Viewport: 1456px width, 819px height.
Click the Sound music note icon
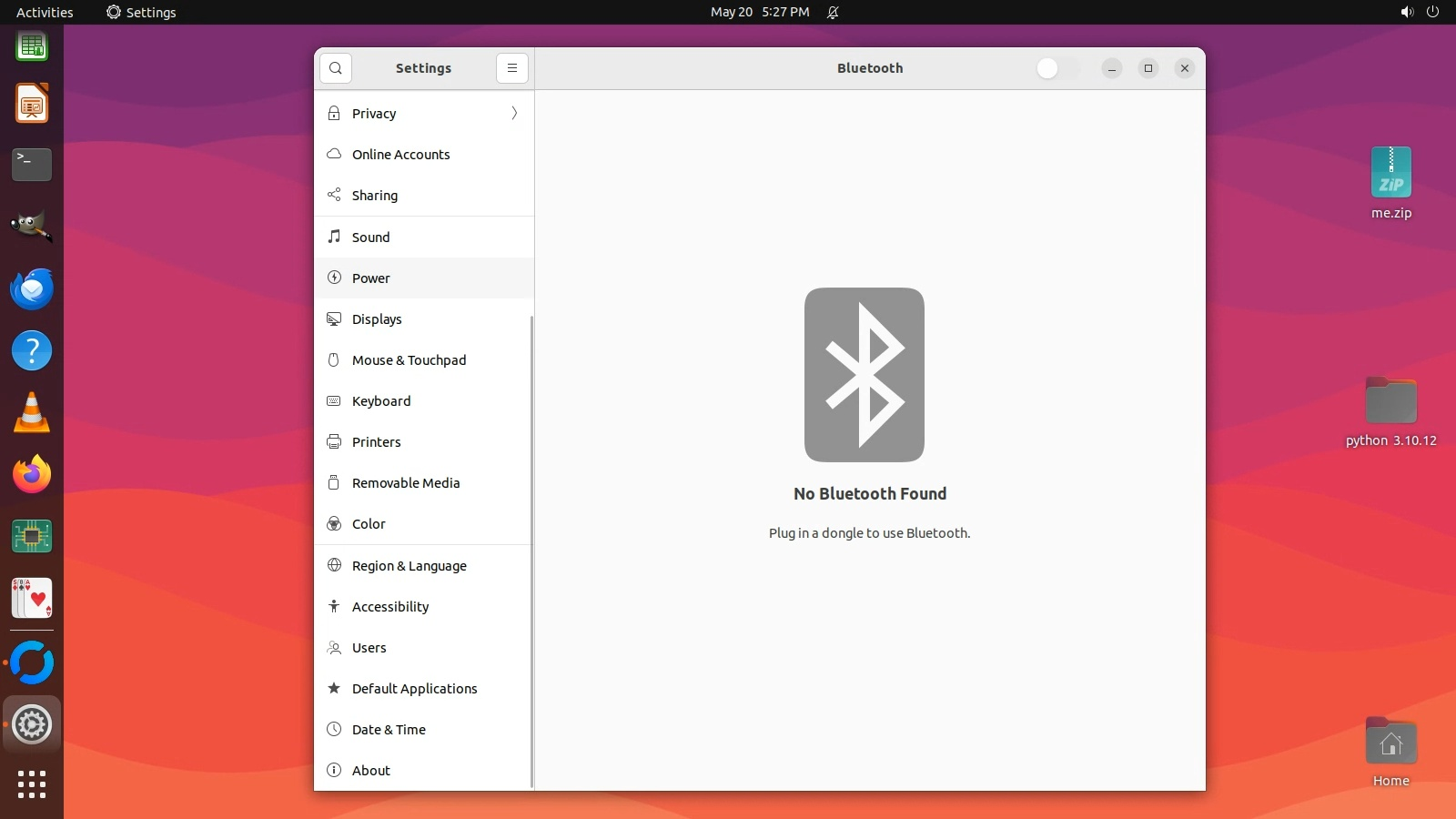click(334, 237)
